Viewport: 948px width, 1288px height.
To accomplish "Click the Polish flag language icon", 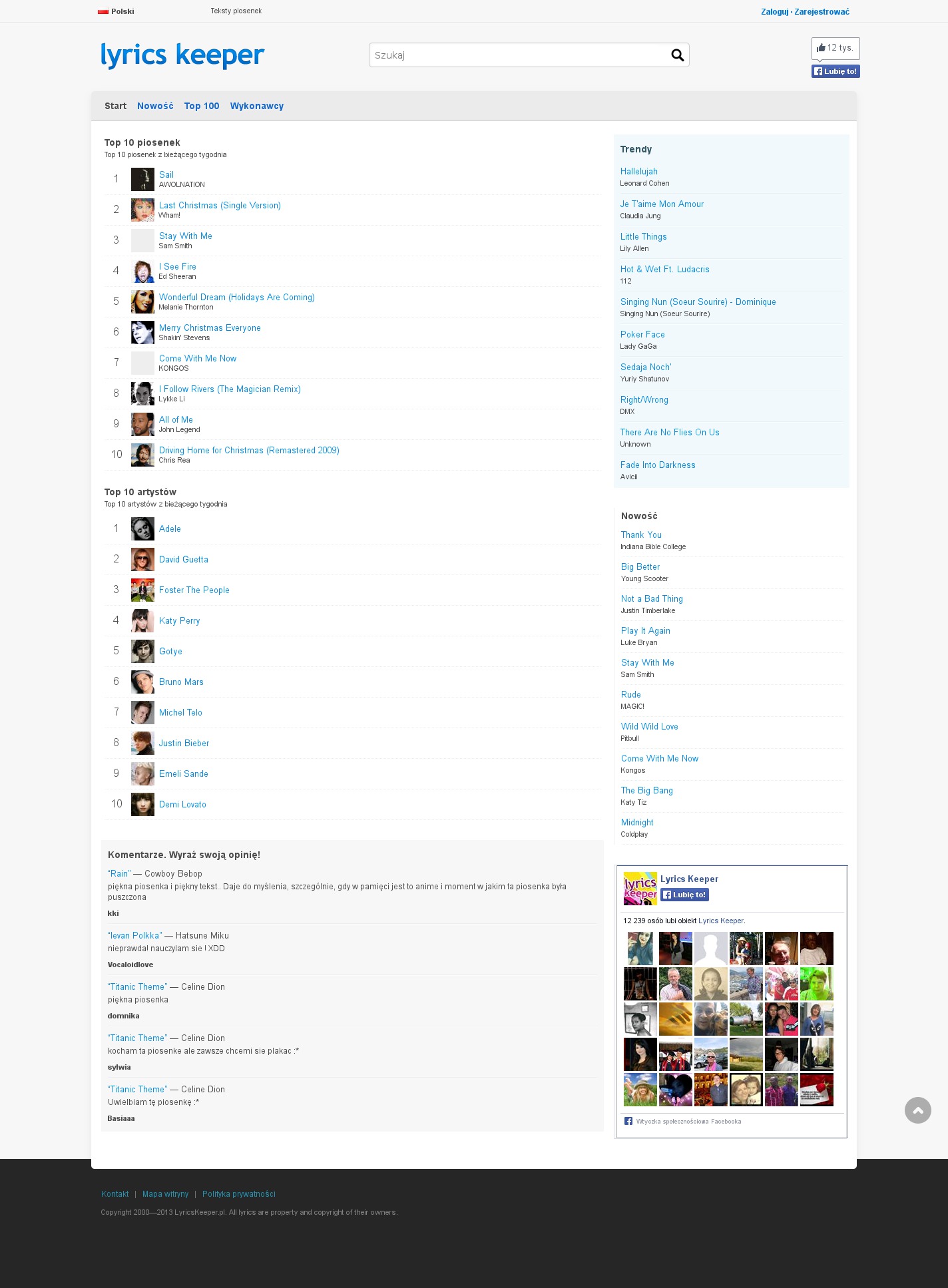I will 103,11.
